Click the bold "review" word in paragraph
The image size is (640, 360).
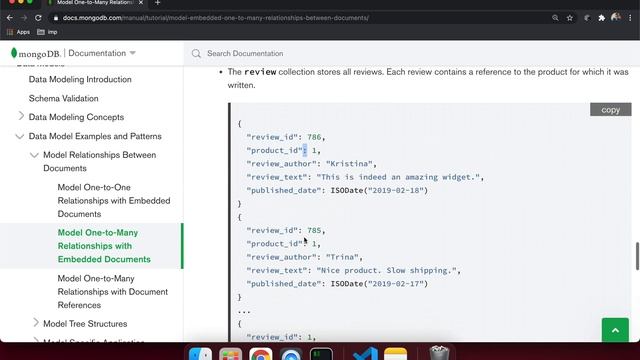tap(260, 72)
